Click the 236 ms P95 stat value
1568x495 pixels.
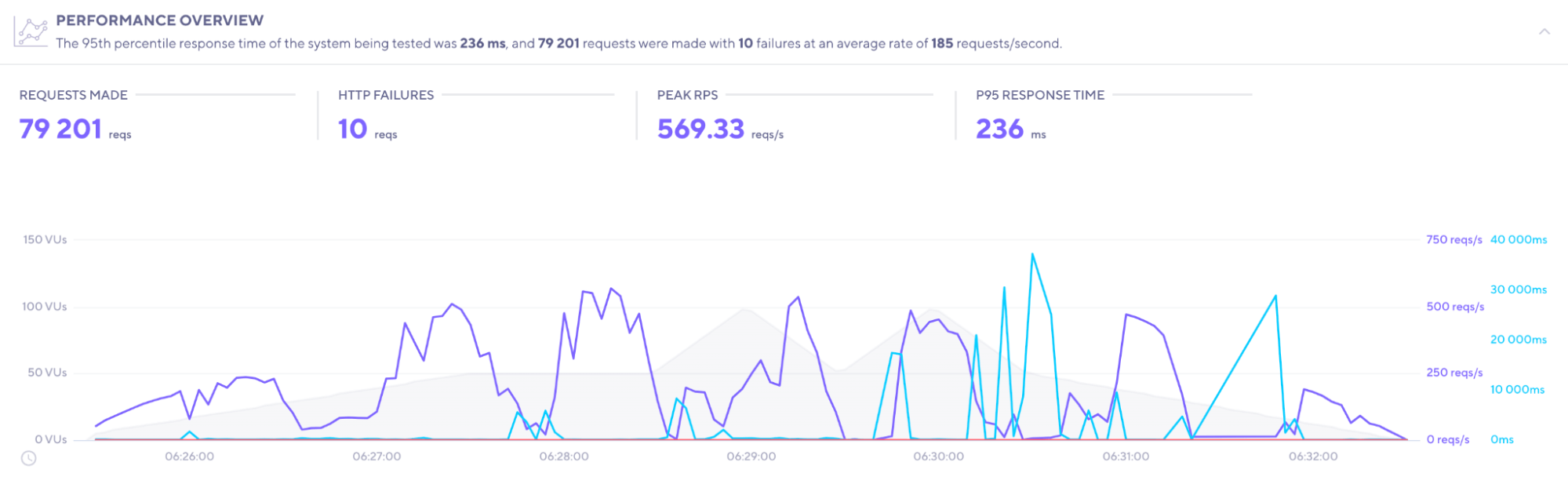(x=999, y=129)
